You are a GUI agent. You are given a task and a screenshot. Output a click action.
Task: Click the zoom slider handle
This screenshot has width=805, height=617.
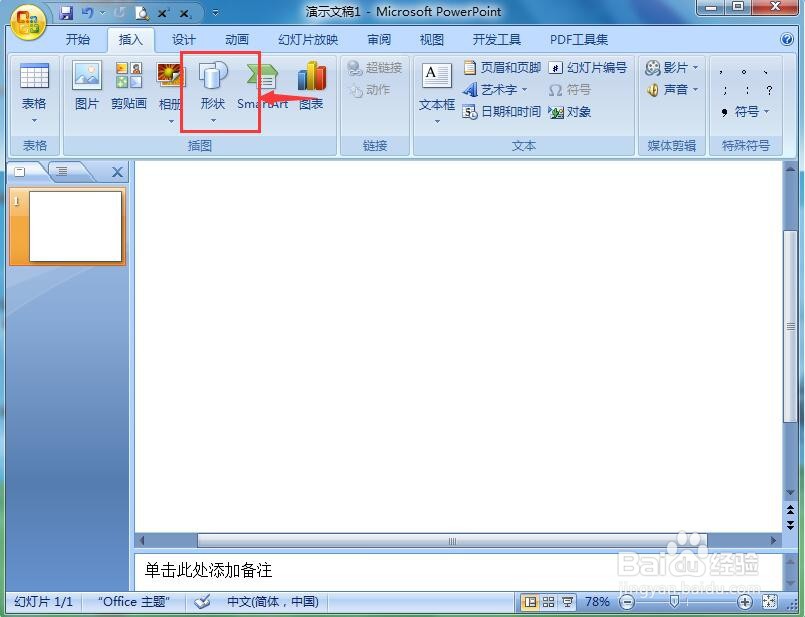pyautogui.click(x=675, y=602)
